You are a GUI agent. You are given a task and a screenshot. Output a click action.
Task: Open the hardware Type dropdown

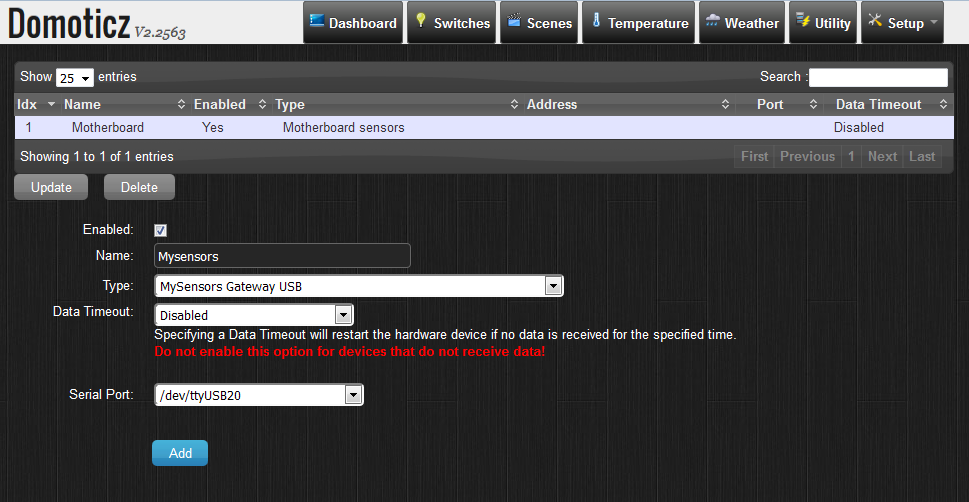358,286
